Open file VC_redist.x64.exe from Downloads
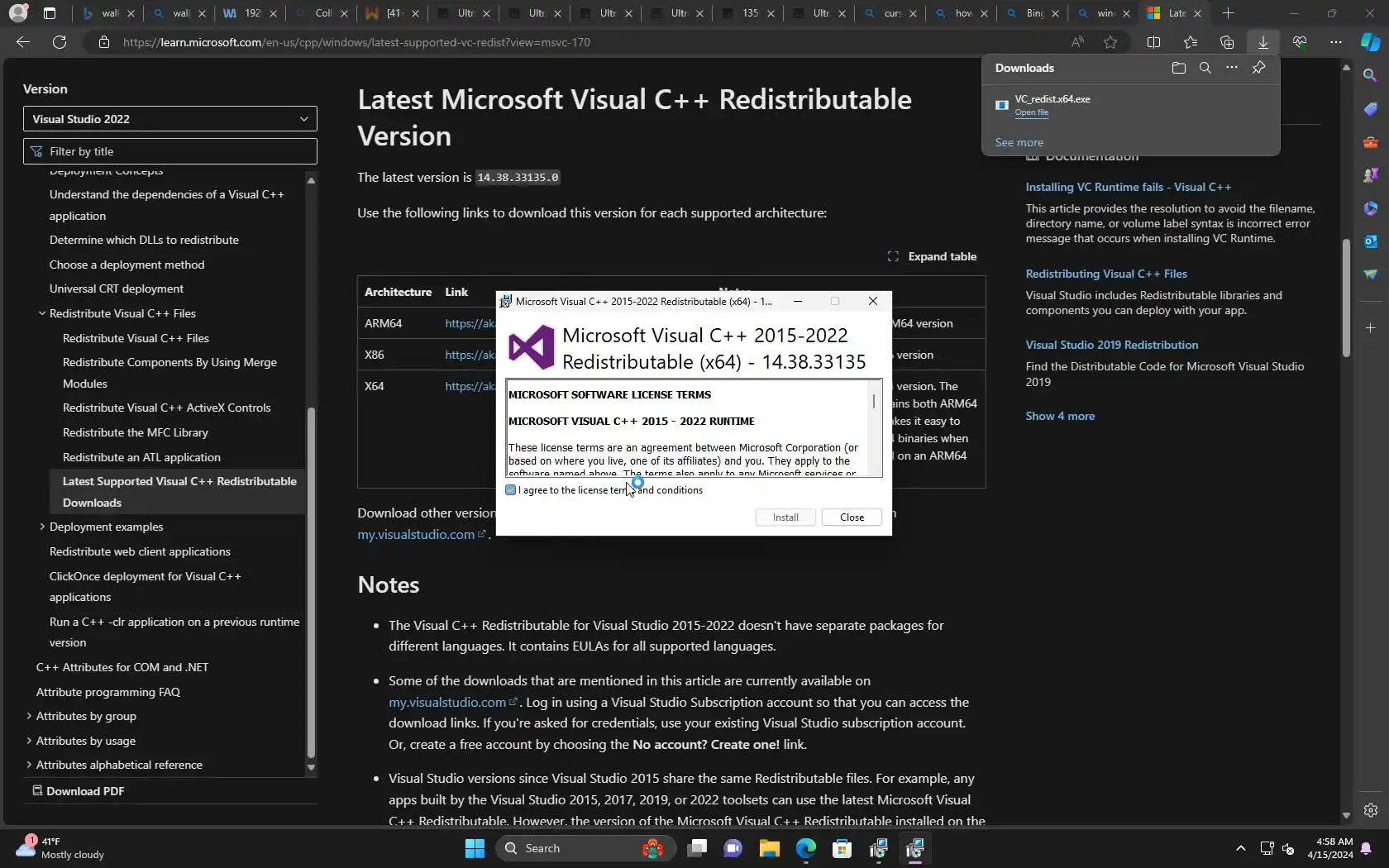 [1032, 112]
